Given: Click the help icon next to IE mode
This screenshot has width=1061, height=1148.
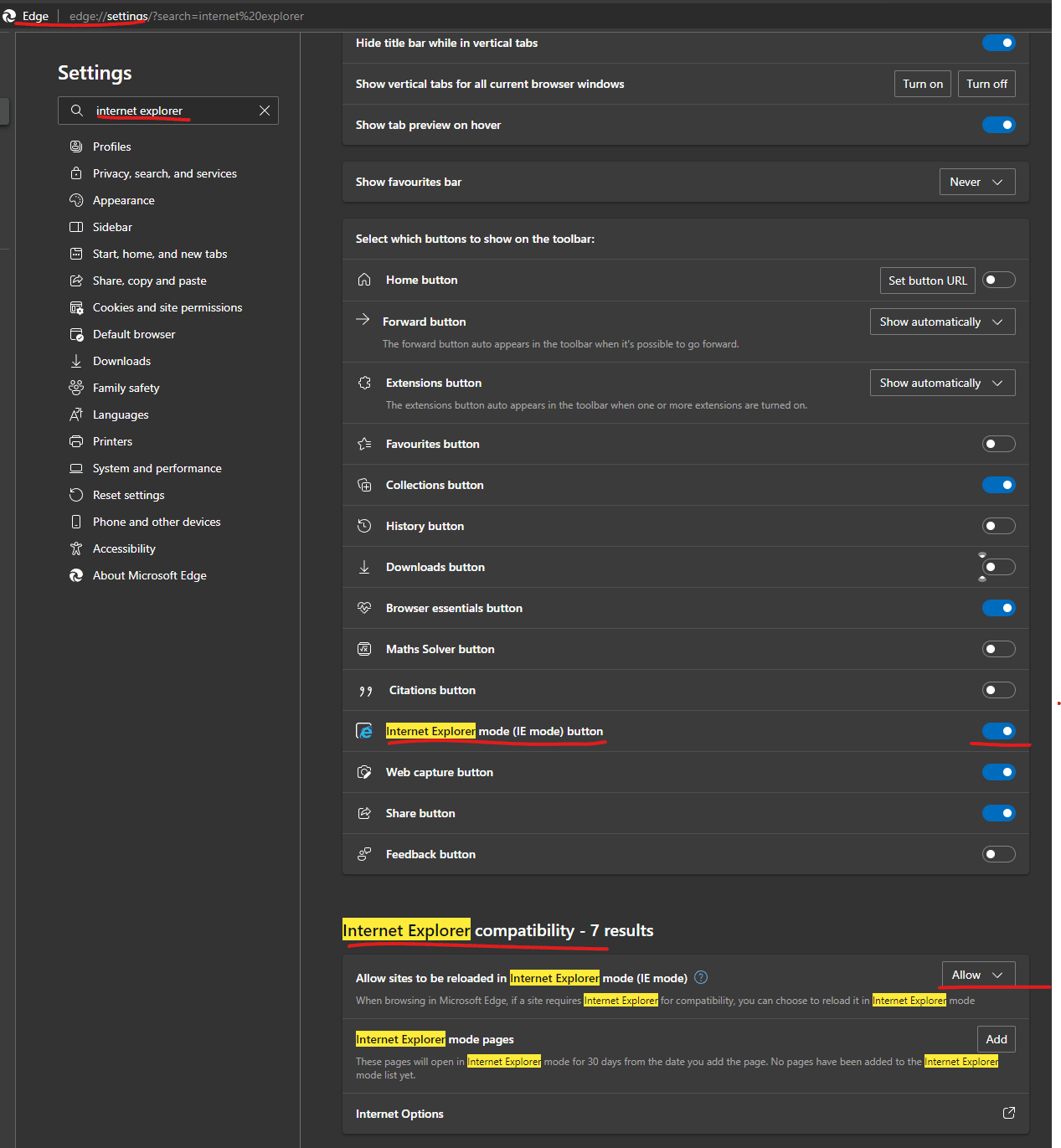Looking at the screenshot, I should pyautogui.click(x=701, y=977).
